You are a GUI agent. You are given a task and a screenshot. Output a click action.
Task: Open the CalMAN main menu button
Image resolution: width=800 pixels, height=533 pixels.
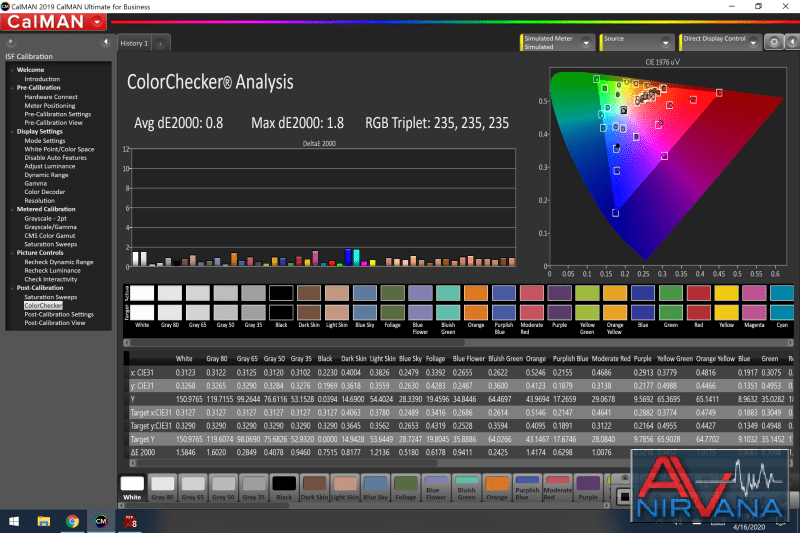pos(54,22)
